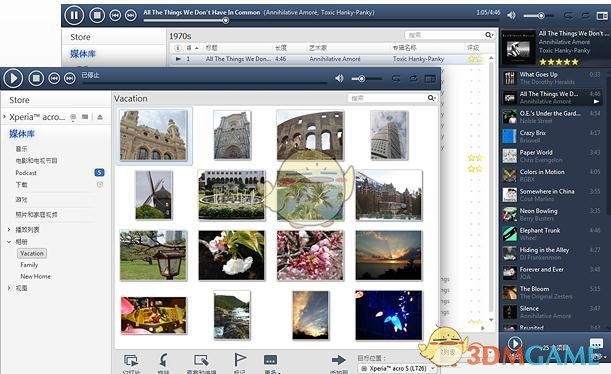Pause playback in the back window

74,15
